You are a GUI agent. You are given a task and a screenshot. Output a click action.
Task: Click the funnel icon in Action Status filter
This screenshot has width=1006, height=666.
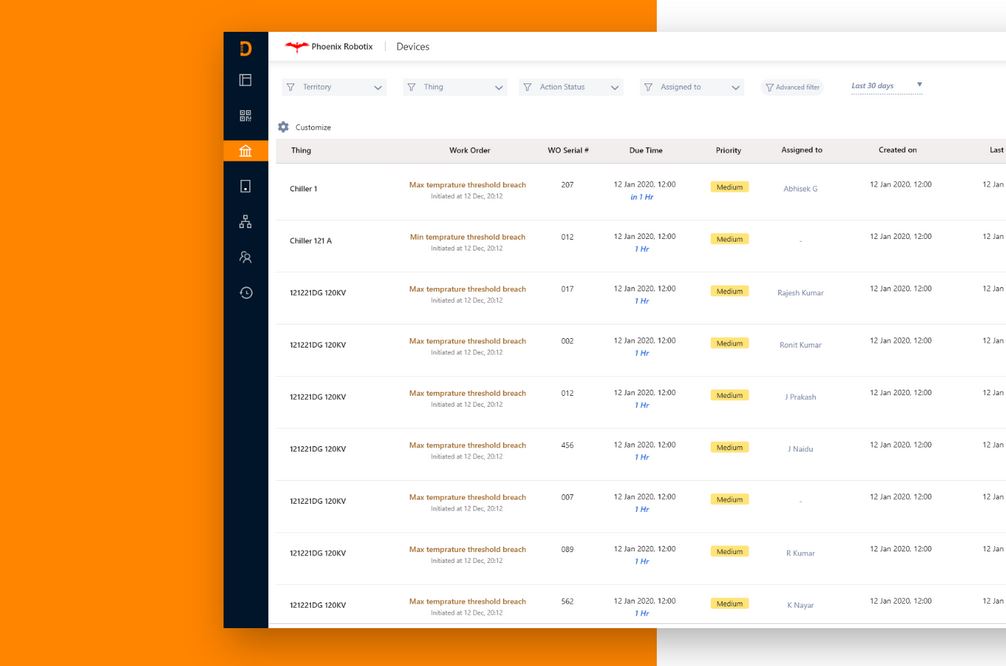pyautogui.click(x=527, y=87)
